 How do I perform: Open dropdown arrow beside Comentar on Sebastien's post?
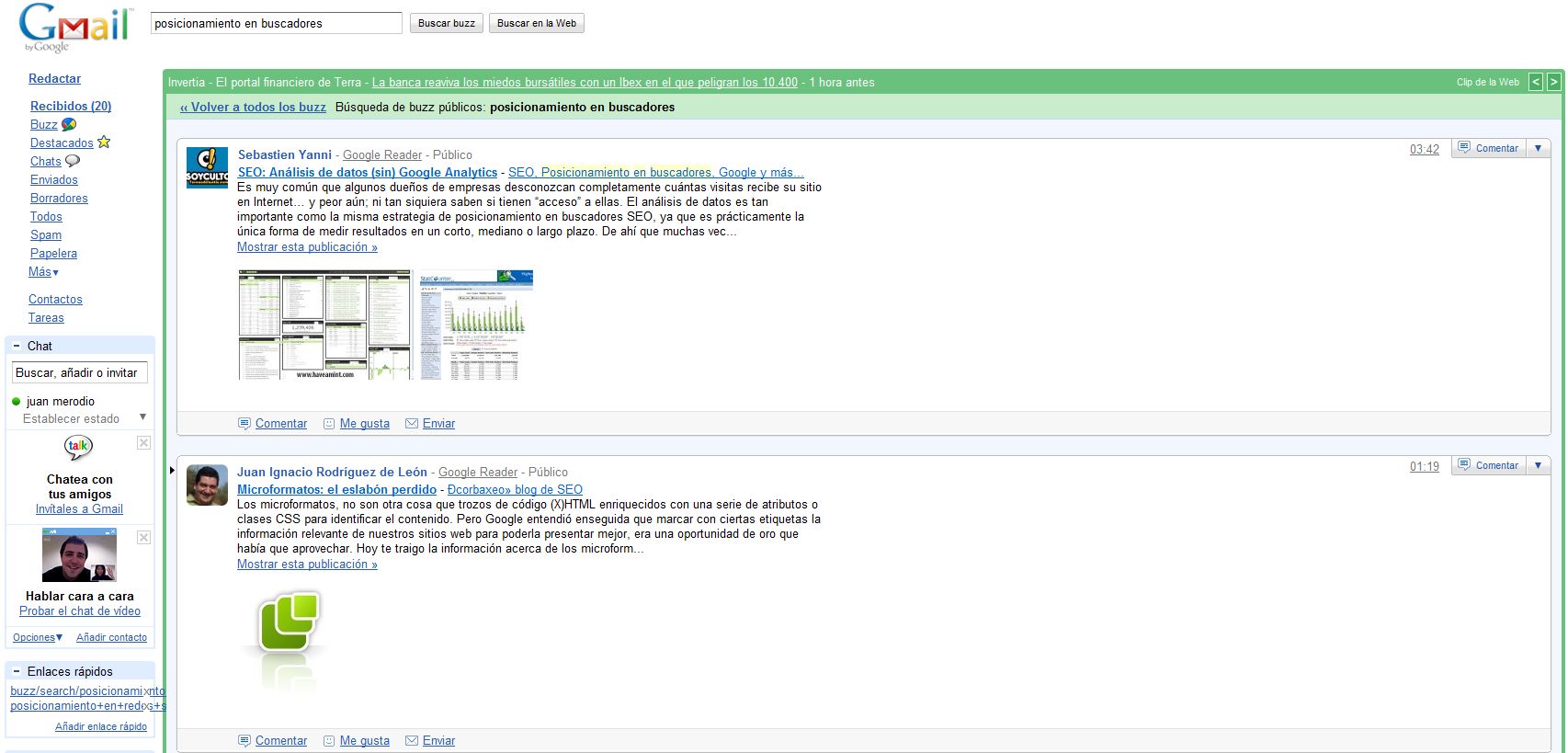click(1538, 148)
